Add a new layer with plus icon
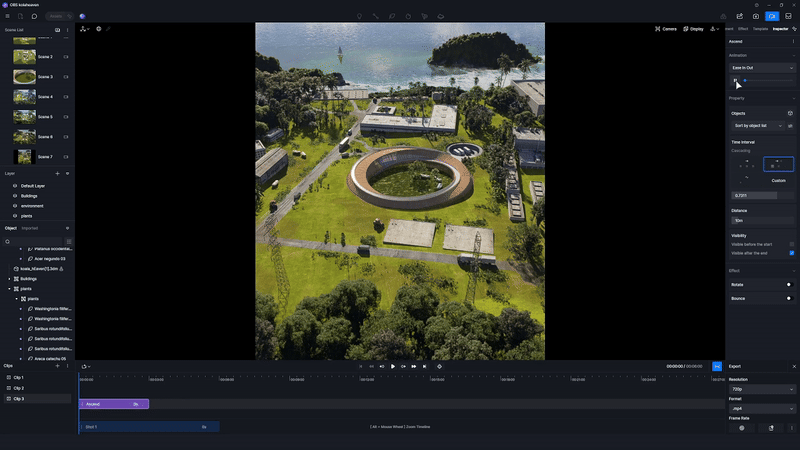The width and height of the screenshot is (800, 450). pos(57,173)
